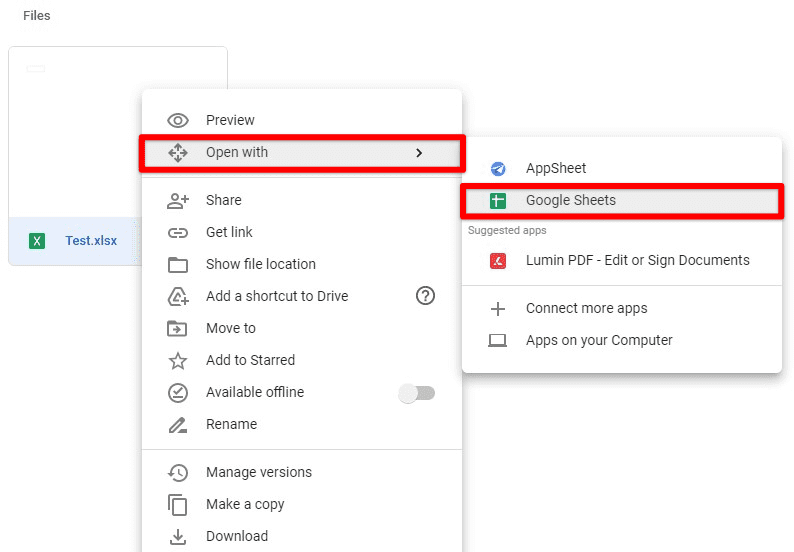Click the help question mark icon
The width and height of the screenshot is (794, 552).
(x=425, y=296)
